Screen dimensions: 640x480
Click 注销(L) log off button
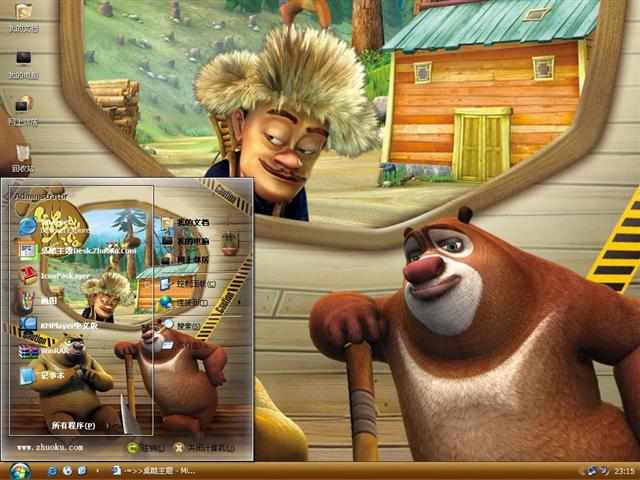click(145, 448)
